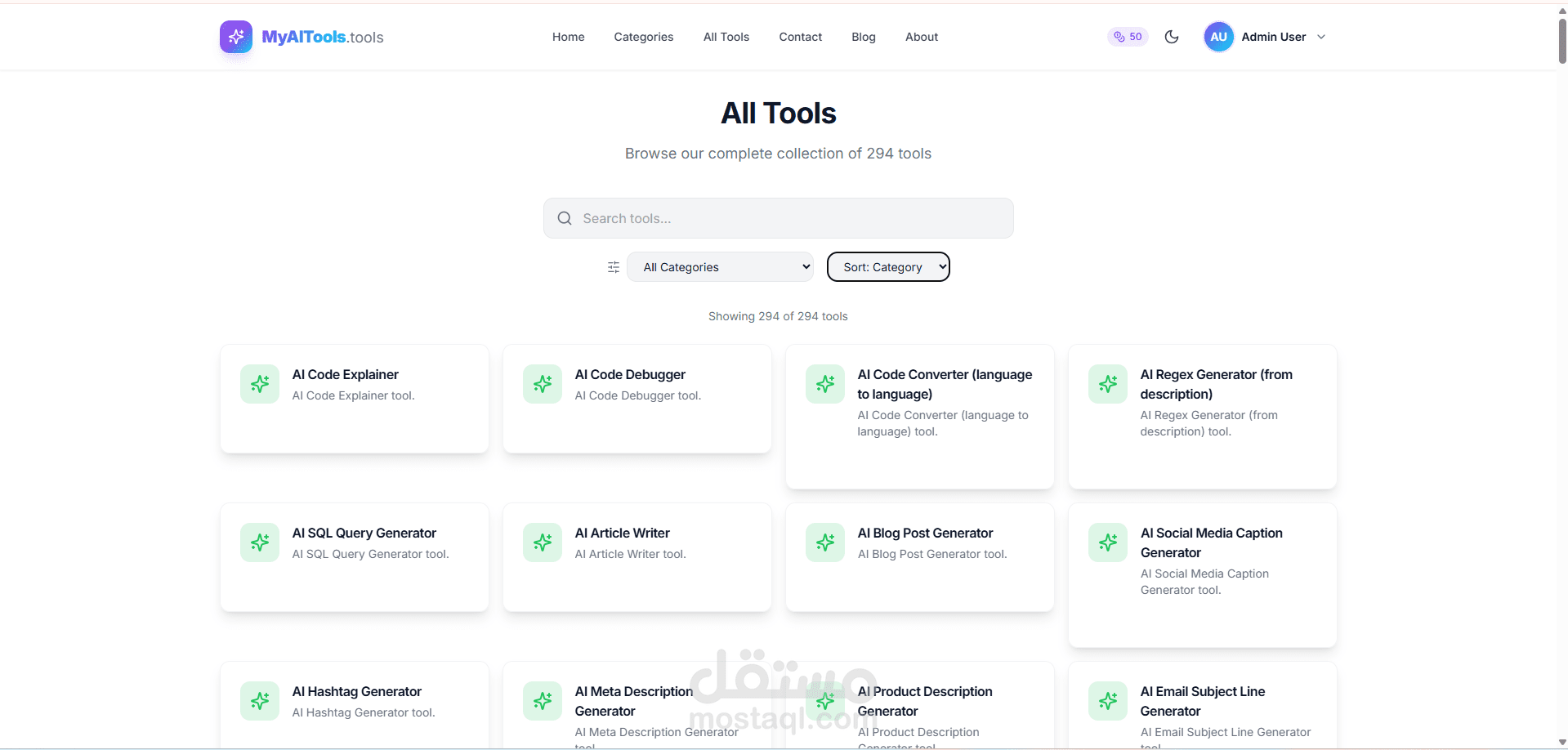Open the Sort: Category dropdown
The width and height of the screenshot is (1568, 750).
tap(888, 266)
